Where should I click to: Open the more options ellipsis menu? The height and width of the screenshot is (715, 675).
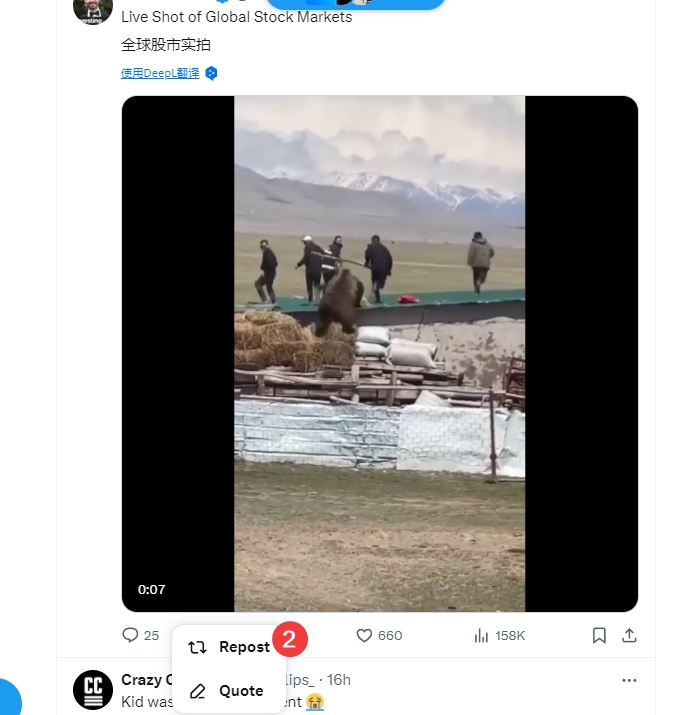point(629,680)
